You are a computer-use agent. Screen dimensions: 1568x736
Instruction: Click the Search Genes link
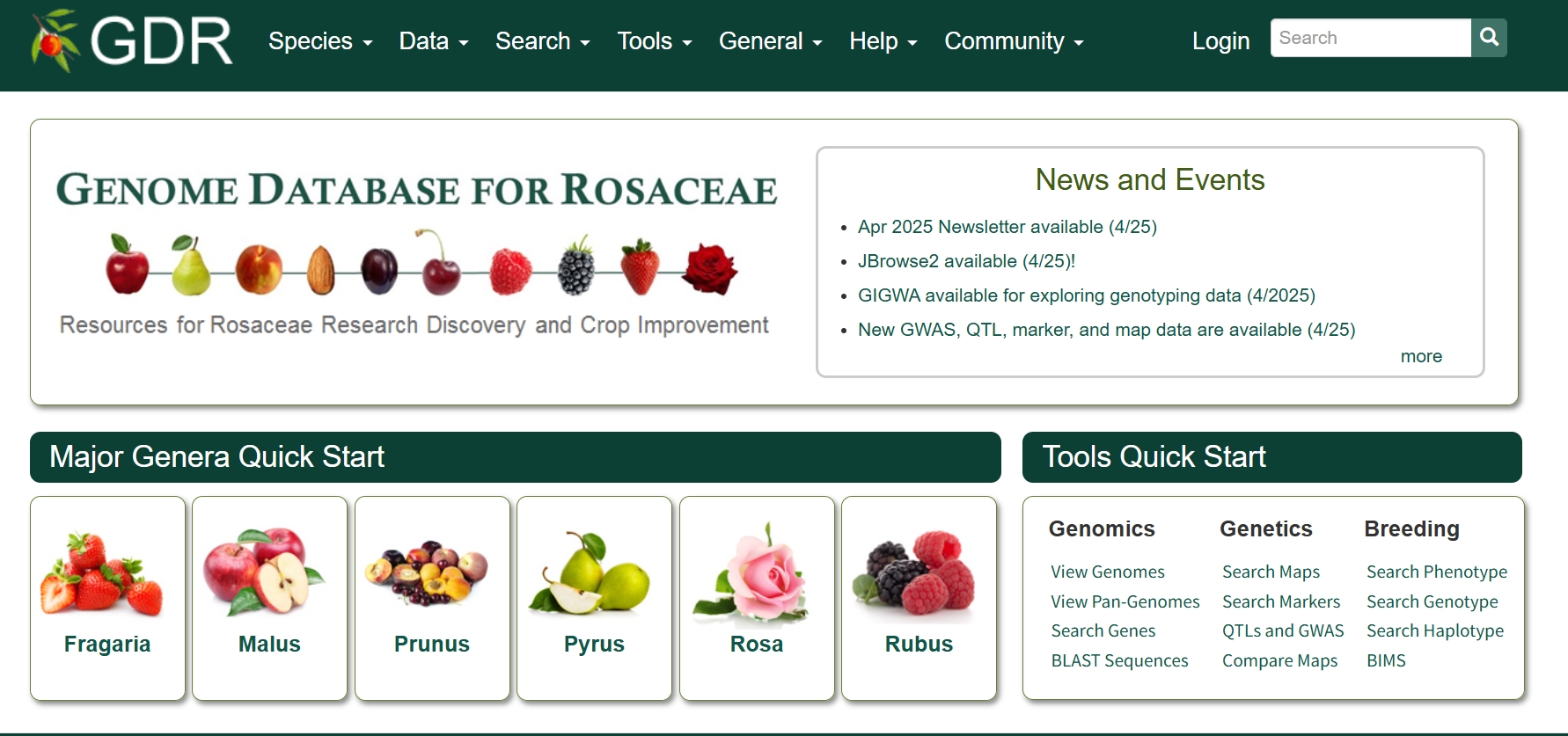[1103, 630]
